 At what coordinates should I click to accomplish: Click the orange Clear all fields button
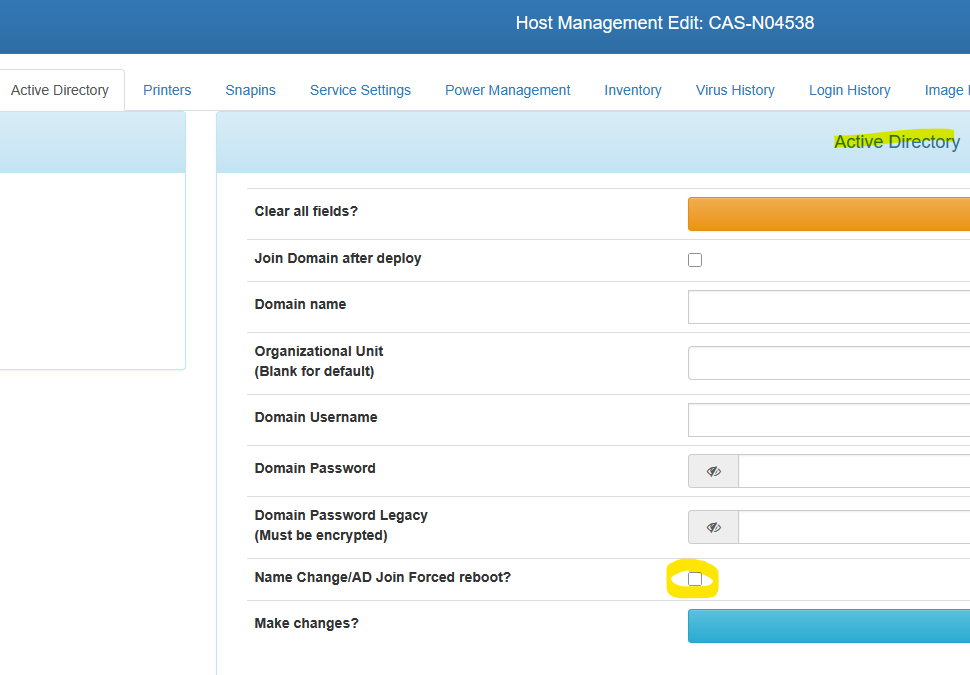point(829,214)
